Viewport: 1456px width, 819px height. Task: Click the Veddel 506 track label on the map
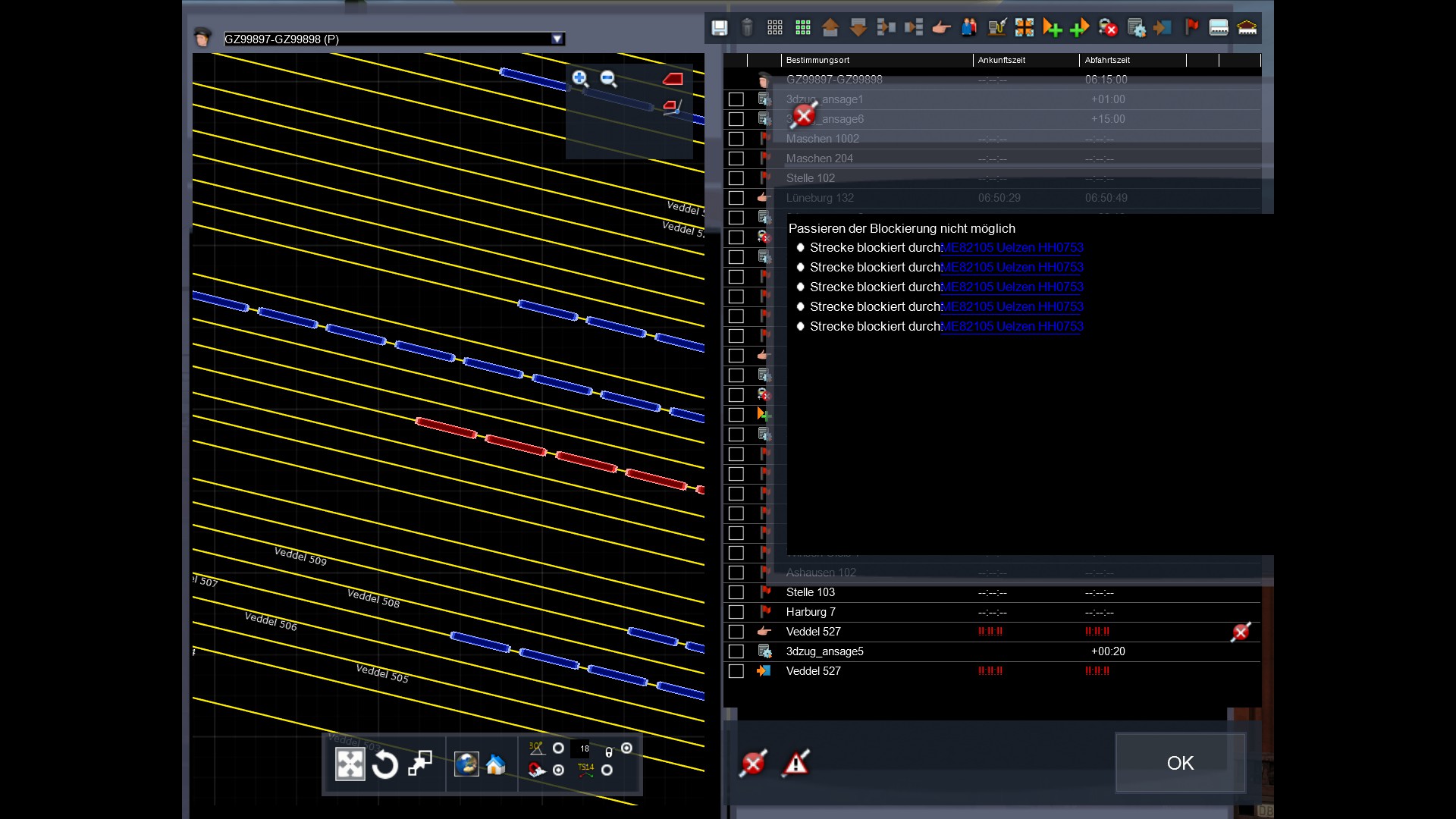click(271, 622)
